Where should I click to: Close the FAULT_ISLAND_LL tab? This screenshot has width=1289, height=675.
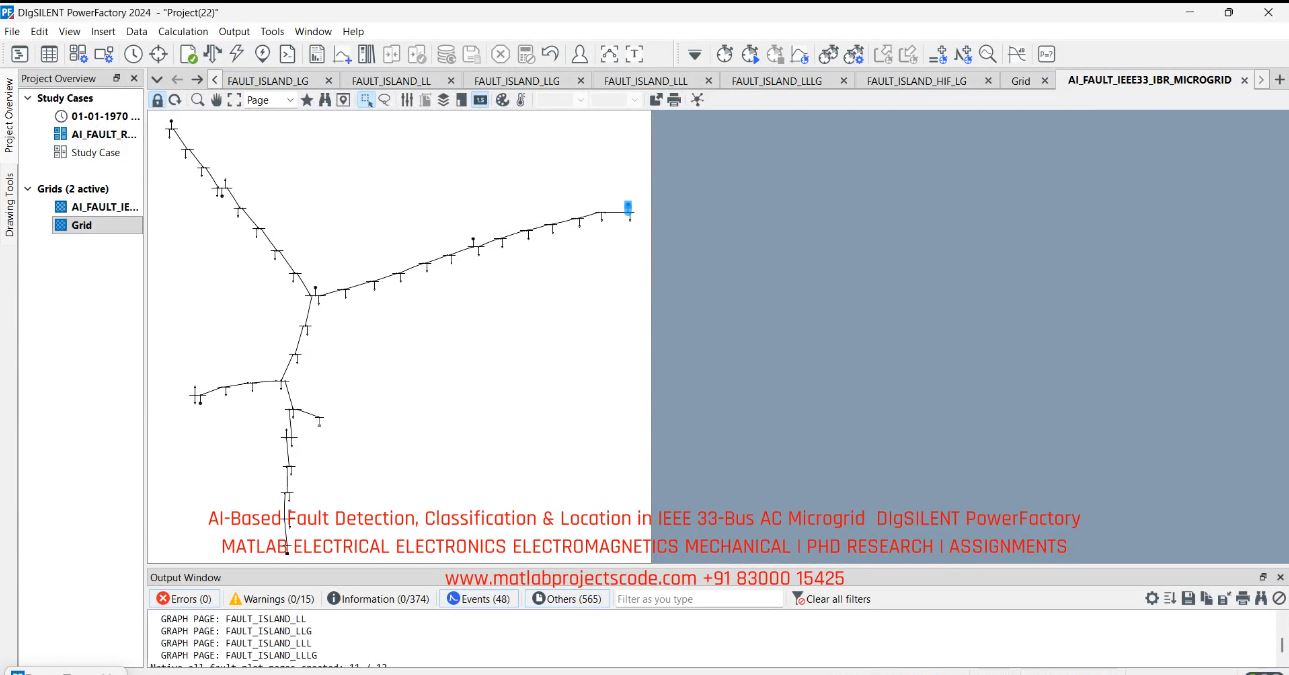(451, 81)
